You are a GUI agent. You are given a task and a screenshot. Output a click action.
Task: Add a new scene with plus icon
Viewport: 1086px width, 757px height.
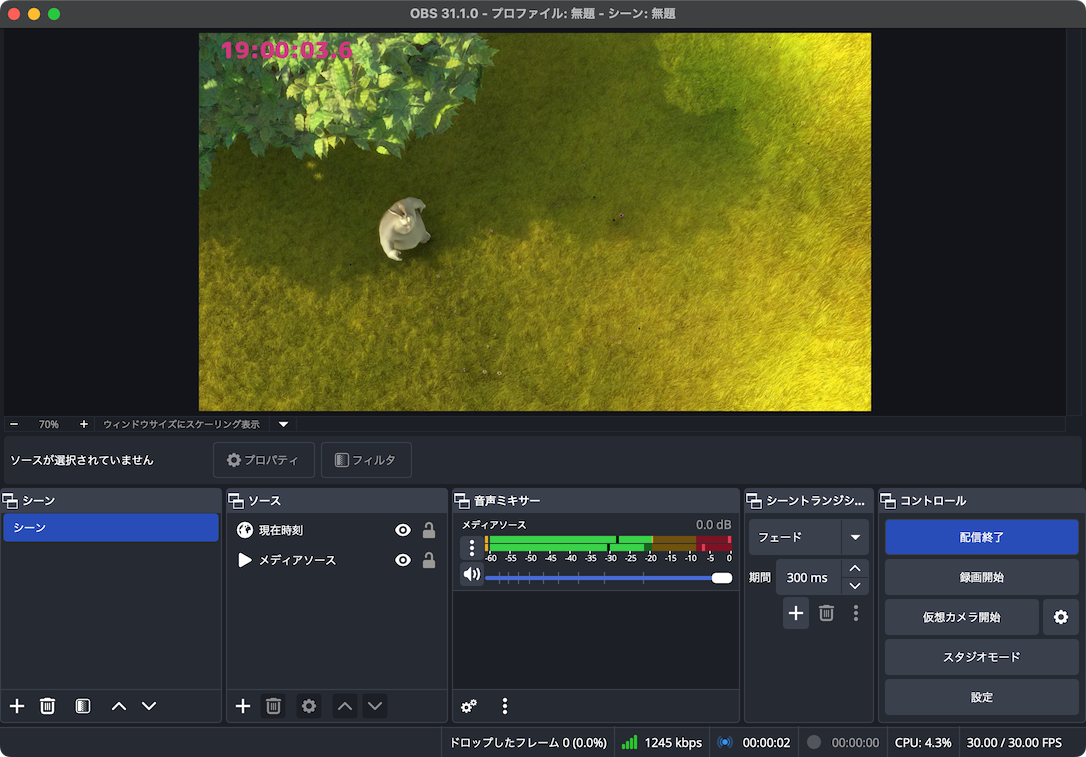17,706
